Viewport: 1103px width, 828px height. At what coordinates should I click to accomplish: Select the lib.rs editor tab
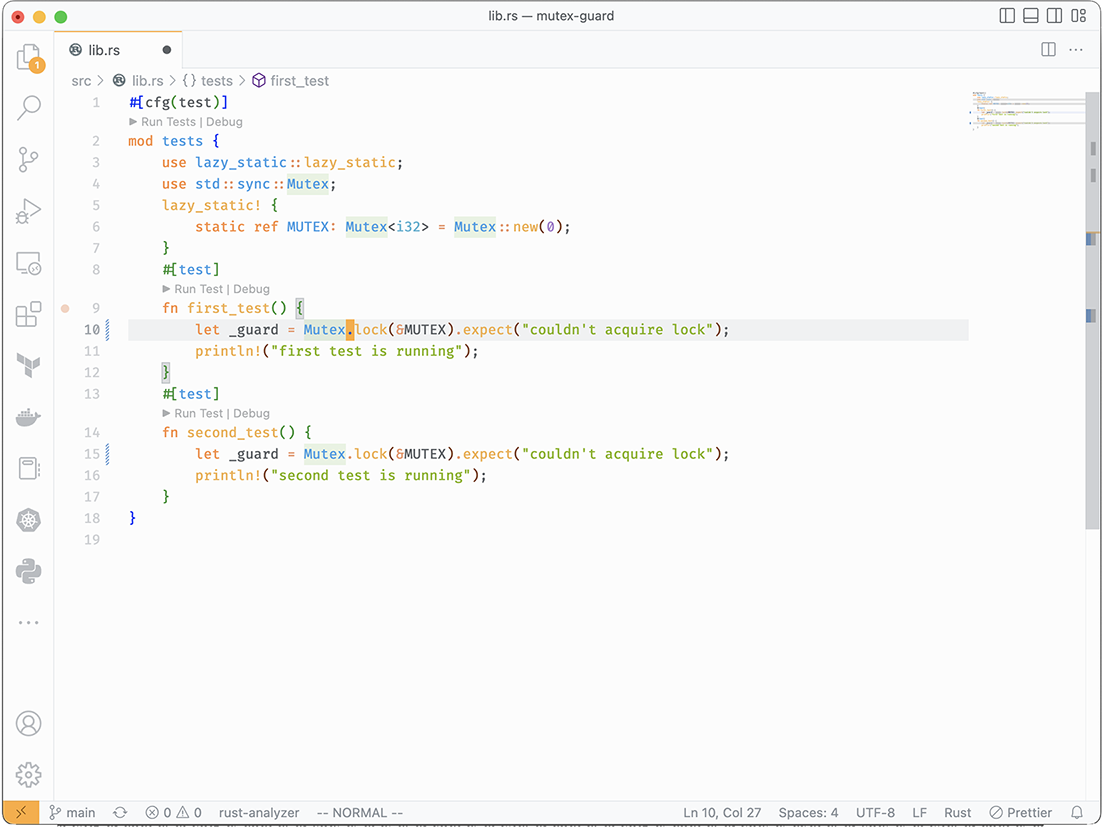(x=117, y=50)
